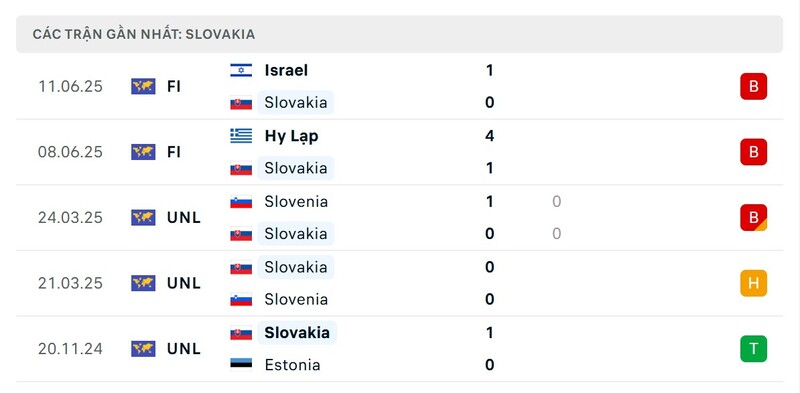Click world map icon for 20.11.24 UNL match
800x393 pixels.
[x=143, y=349]
